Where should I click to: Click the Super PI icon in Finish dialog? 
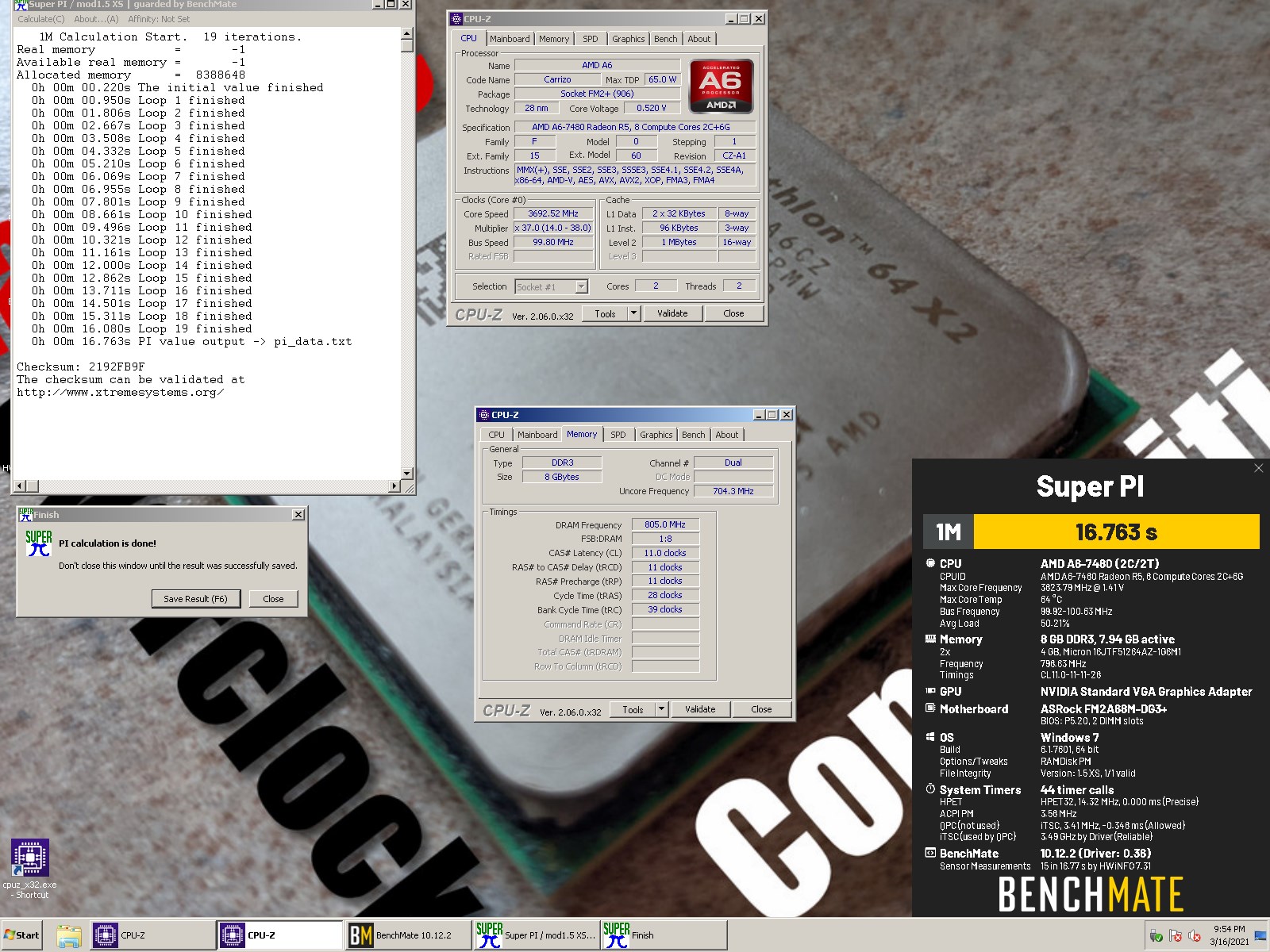click(38, 543)
